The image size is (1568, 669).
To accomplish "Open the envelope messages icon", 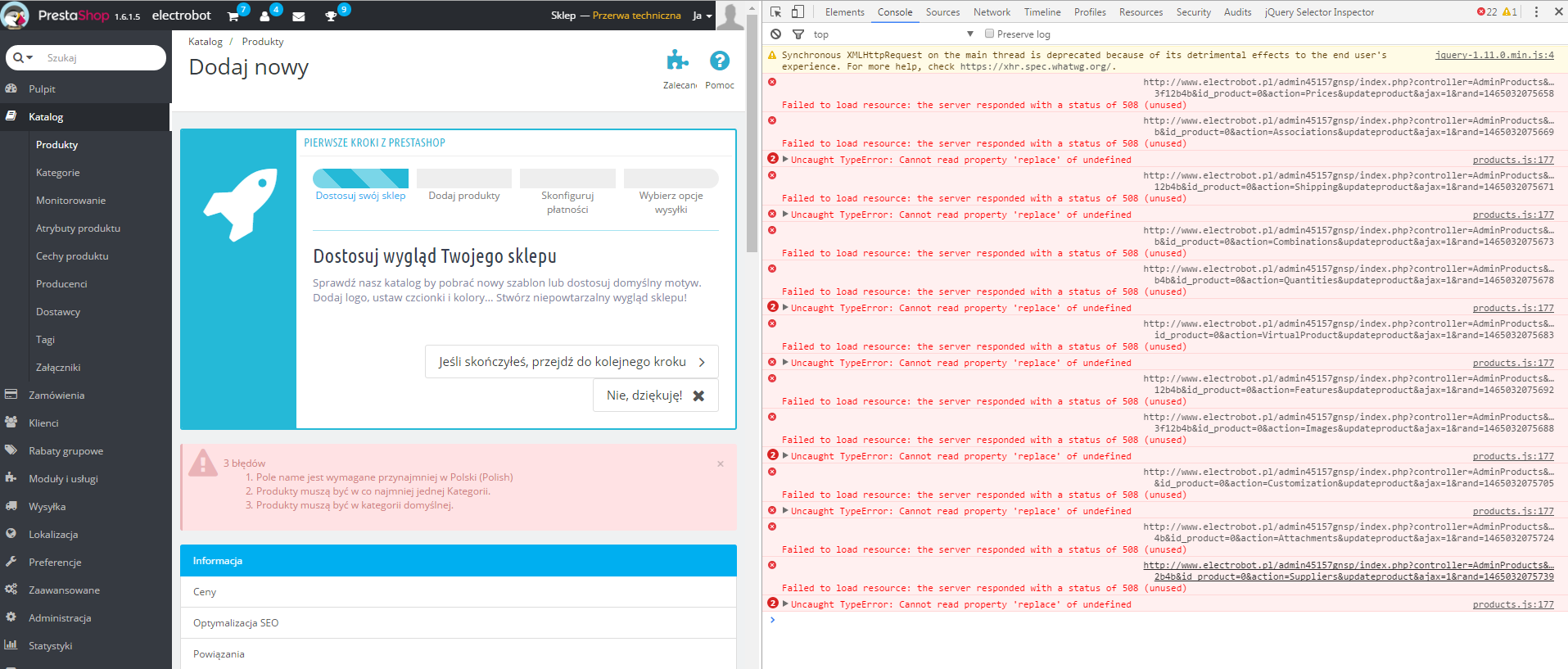I will point(299,16).
